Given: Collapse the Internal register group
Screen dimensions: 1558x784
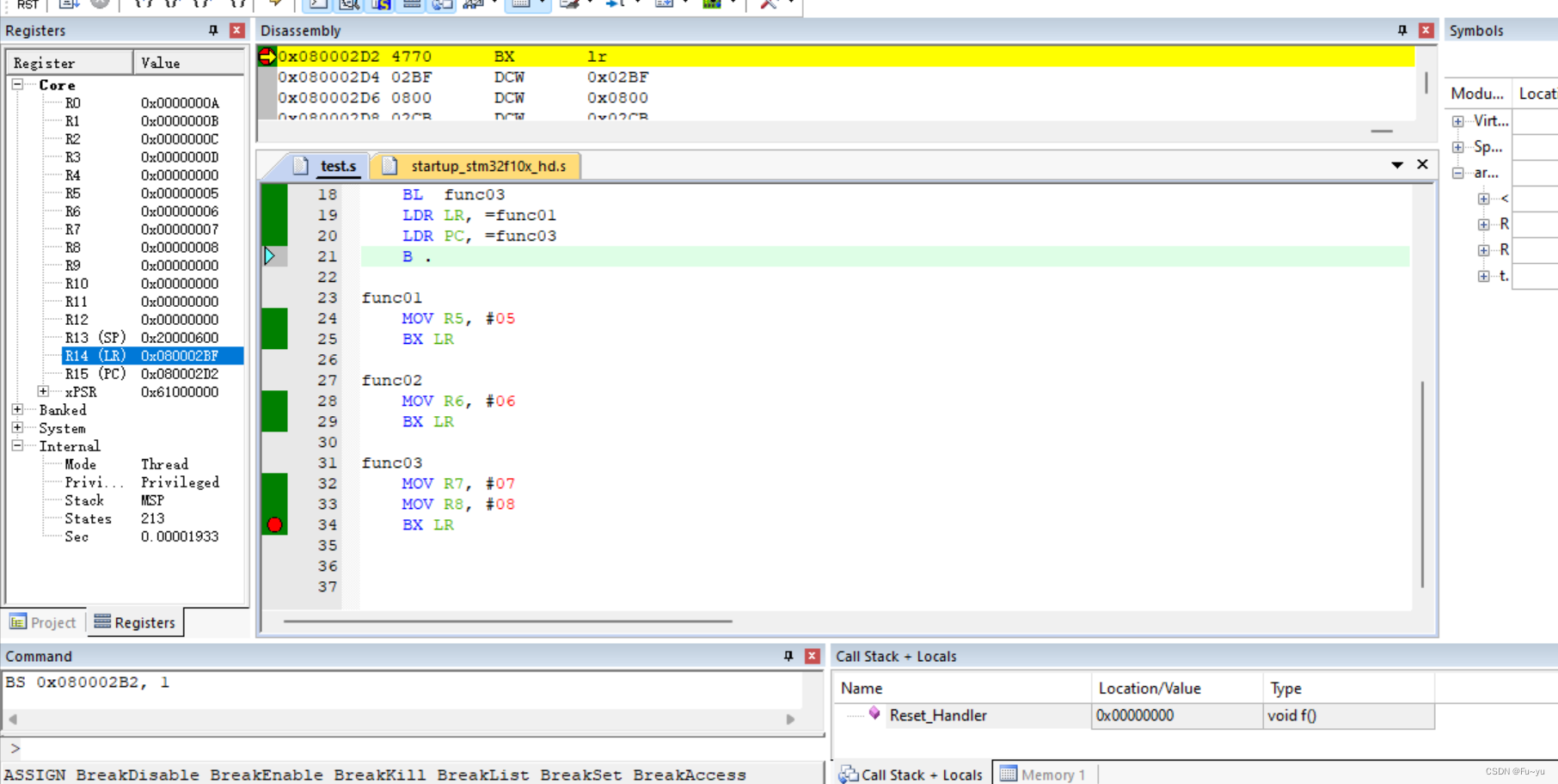Looking at the screenshot, I should (x=17, y=445).
